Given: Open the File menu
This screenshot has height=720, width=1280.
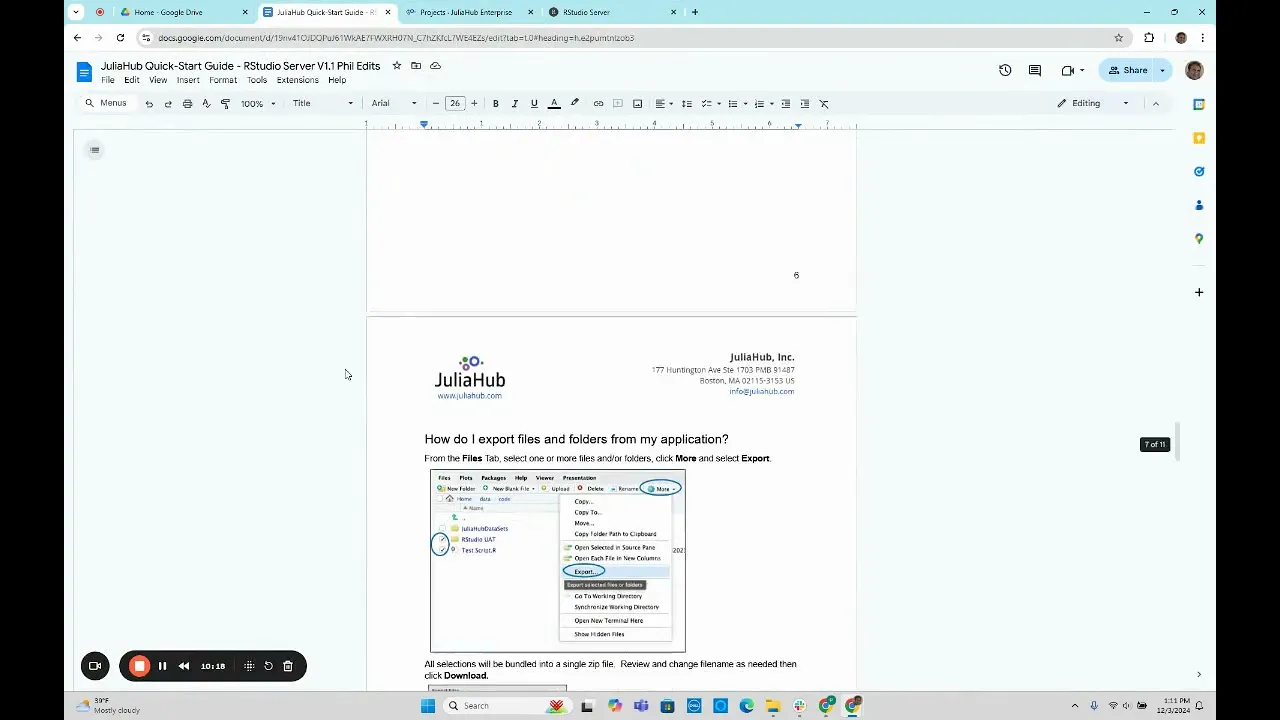Looking at the screenshot, I should pos(108,80).
